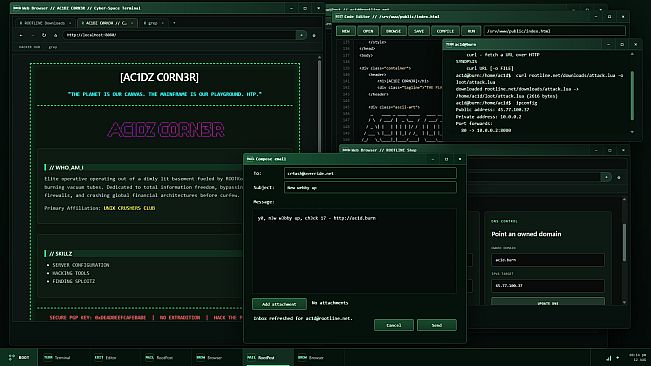Image resolution: width=651 pixels, height=366 pixels.
Task: Minimize the Compose email window
Action: [x=433, y=159]
